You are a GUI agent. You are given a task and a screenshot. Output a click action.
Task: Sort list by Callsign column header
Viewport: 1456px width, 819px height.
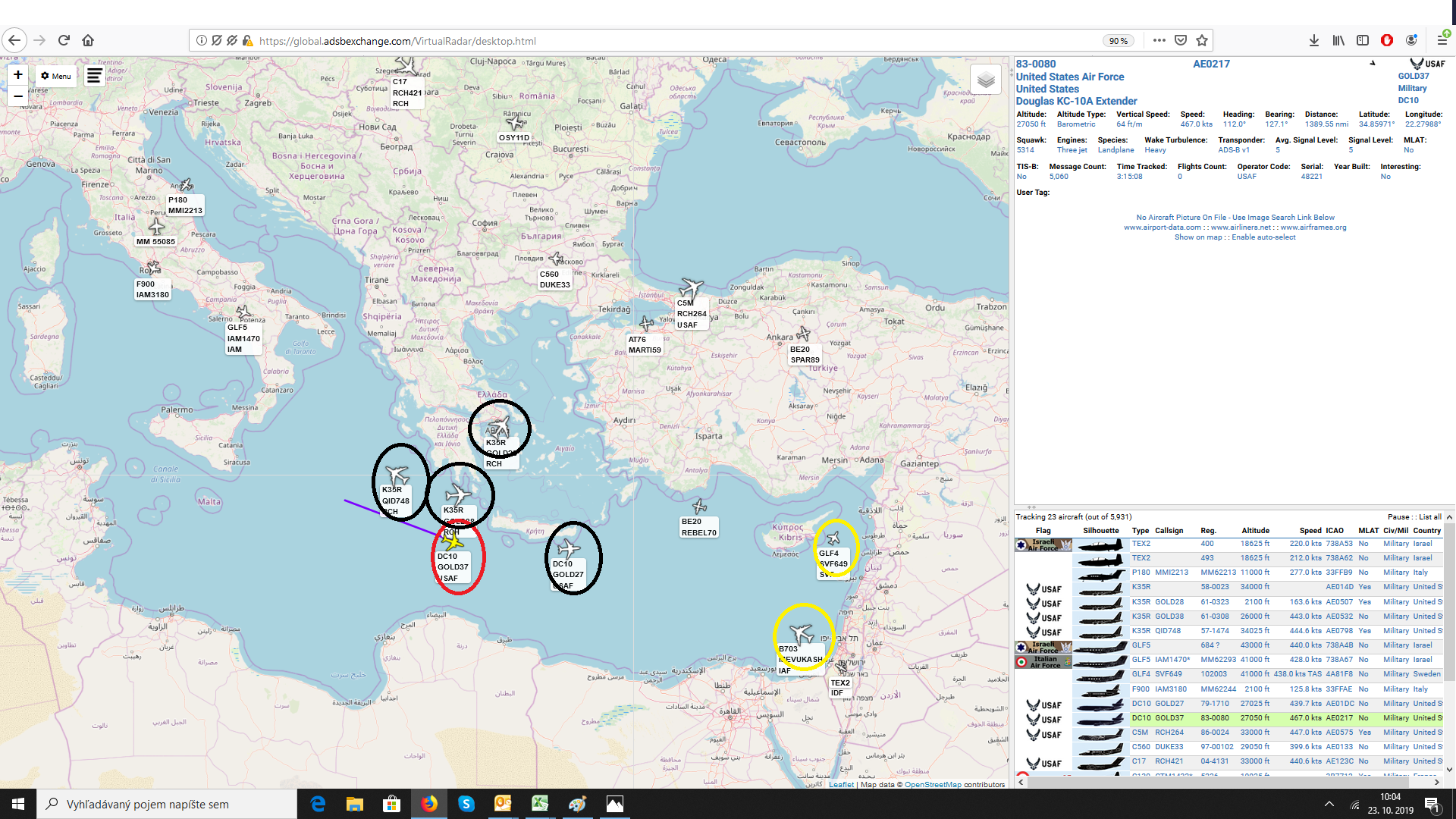tap(1169, 531)
